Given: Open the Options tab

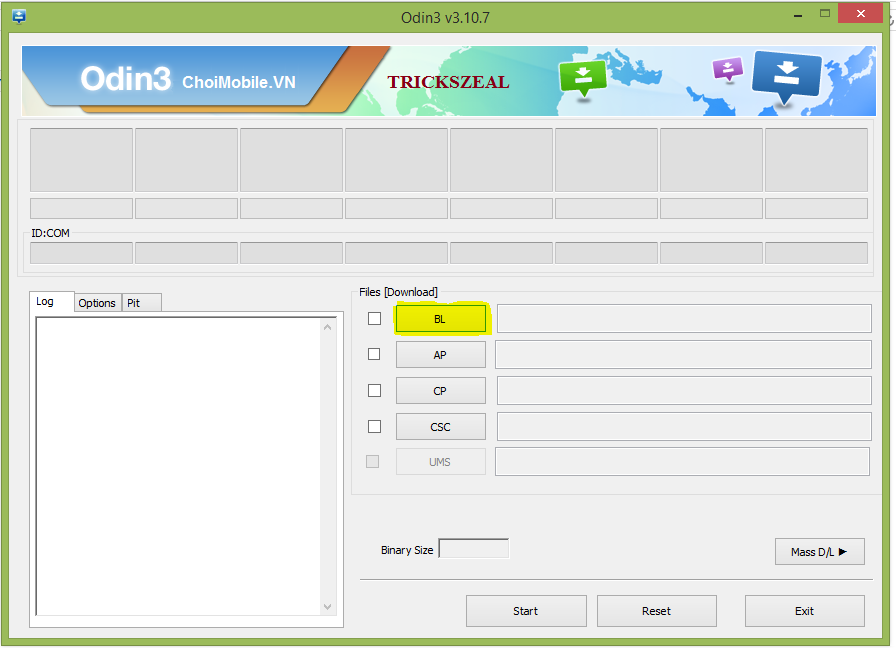Looking at the screenshot, I should coord(97,303).
